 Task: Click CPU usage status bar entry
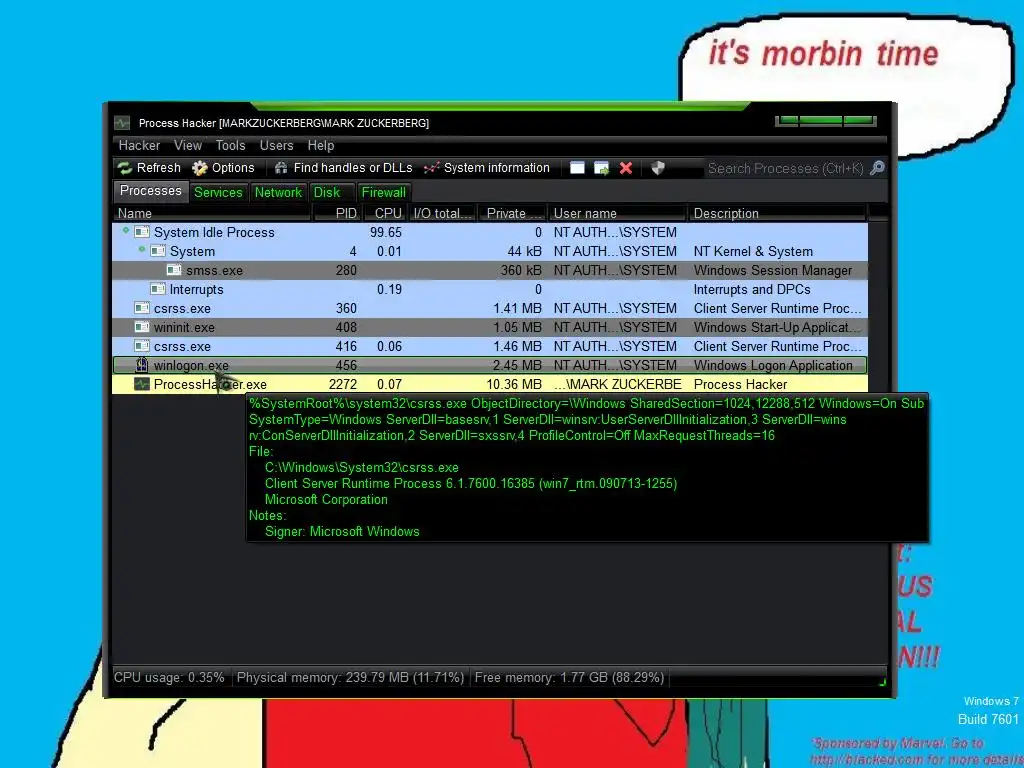169,677
